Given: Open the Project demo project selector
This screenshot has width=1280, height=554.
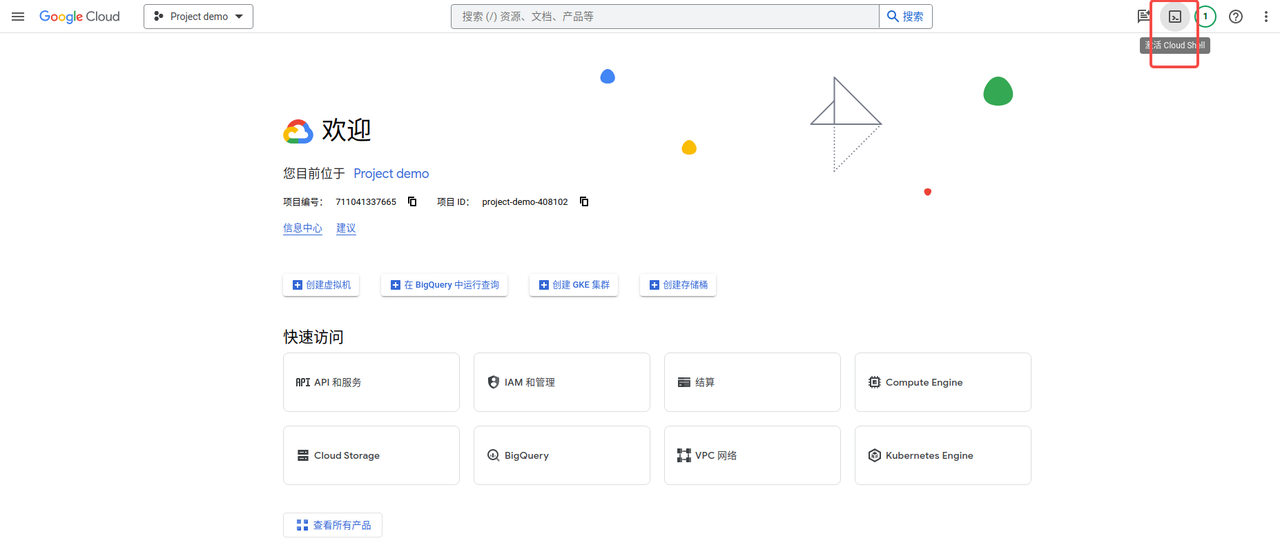Looking at the screenshot, I should click(x=198, y=17).
